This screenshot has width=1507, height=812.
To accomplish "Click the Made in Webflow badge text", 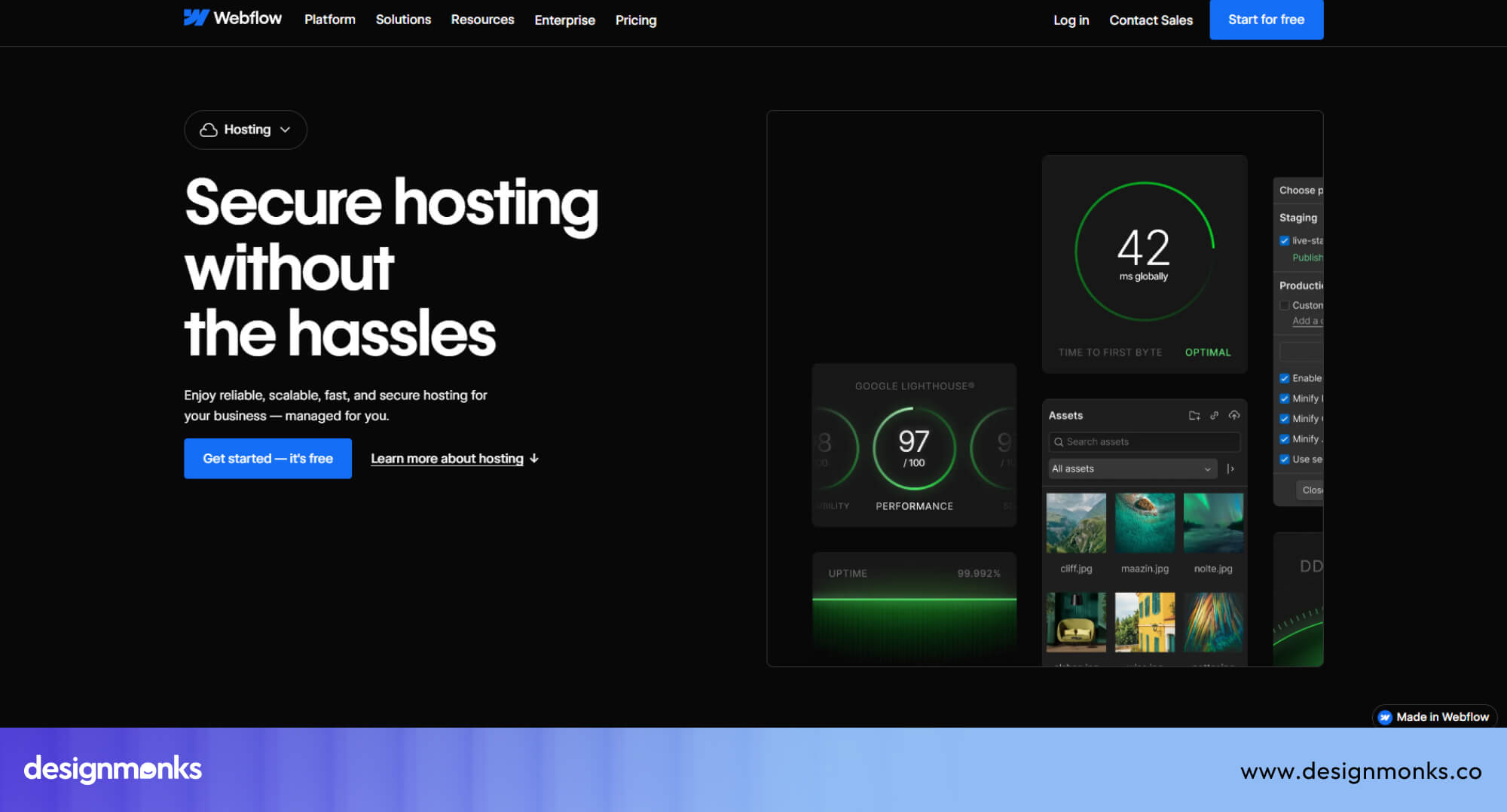I will (1442, 717).
